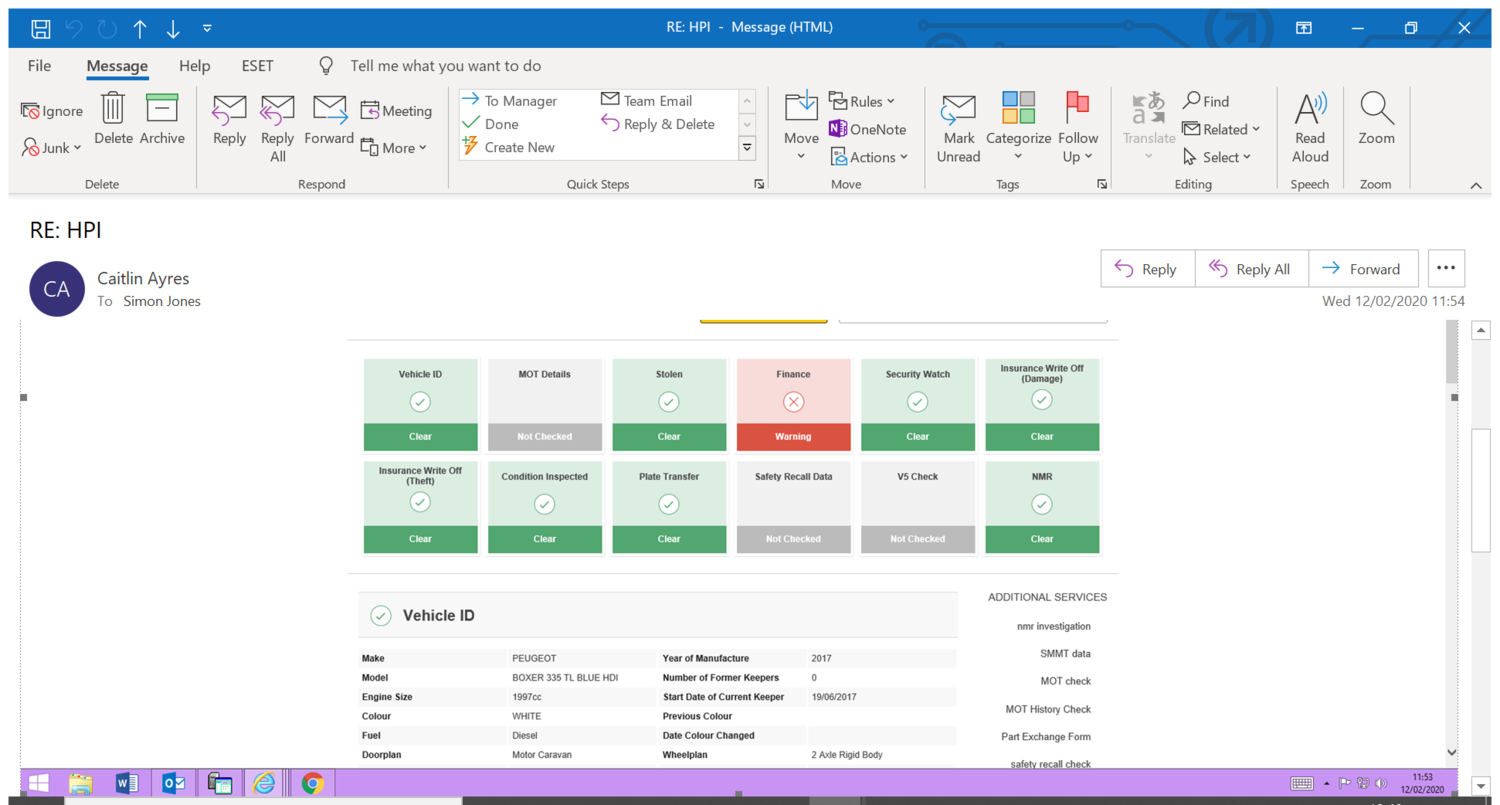Open Tags dialog launcher

click(x=1102, y=184)
